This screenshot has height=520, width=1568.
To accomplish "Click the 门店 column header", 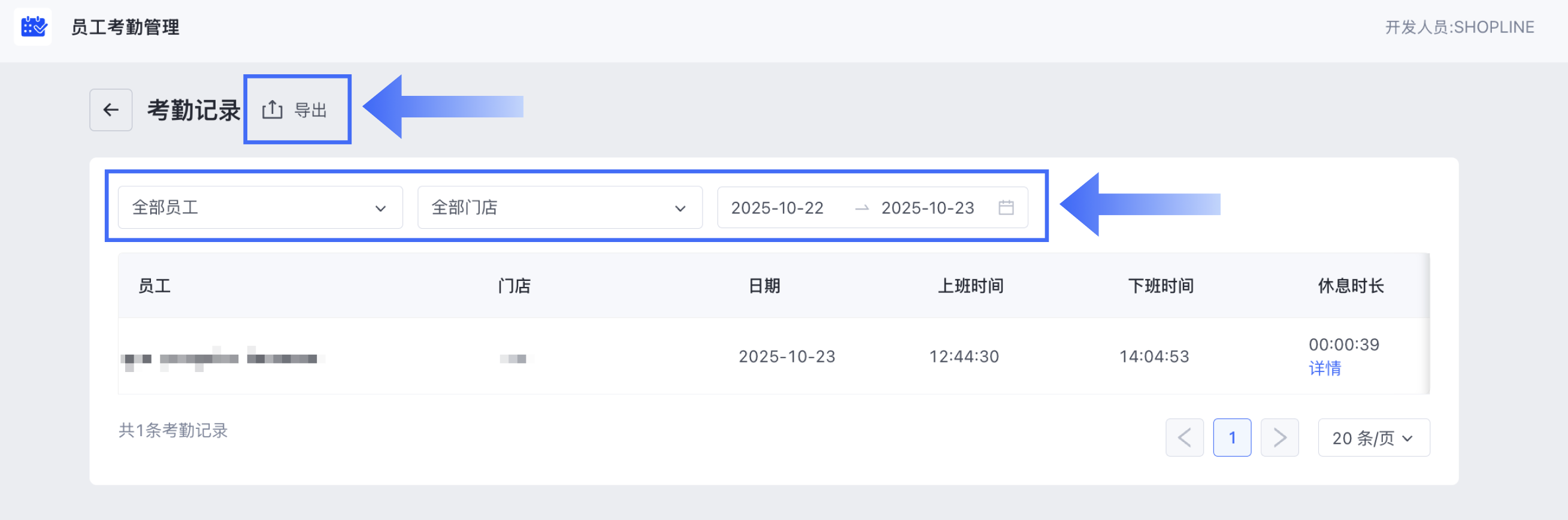I will click(x=514, y=286).
